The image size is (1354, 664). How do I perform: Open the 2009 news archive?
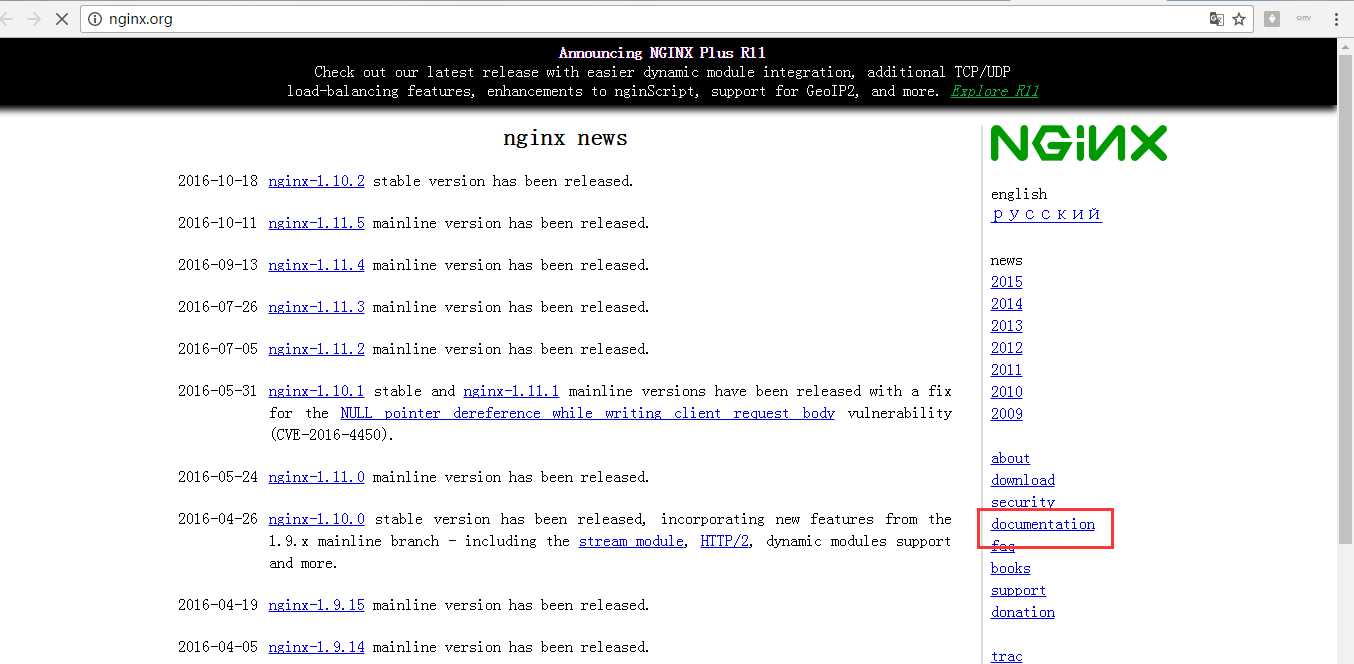pos(1007,415)
